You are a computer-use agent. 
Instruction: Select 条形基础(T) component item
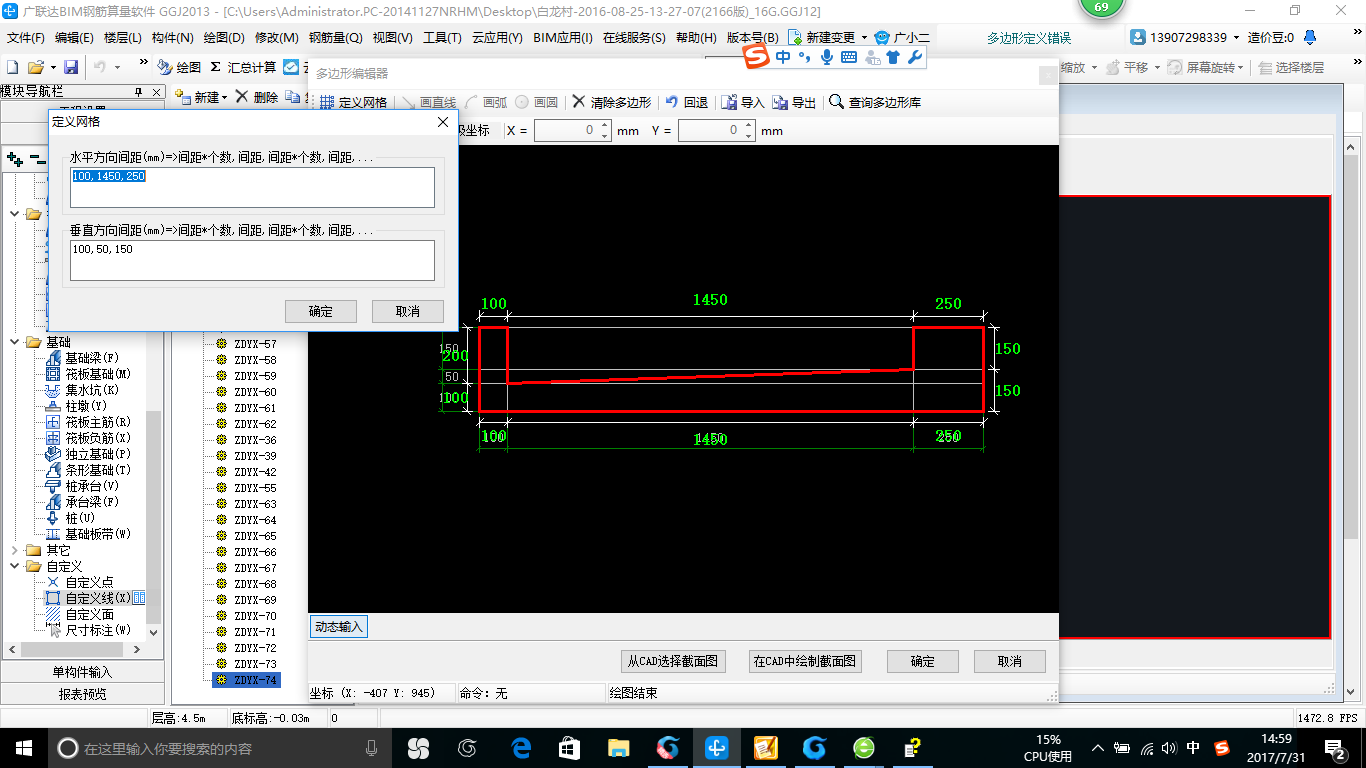[88, 470]
